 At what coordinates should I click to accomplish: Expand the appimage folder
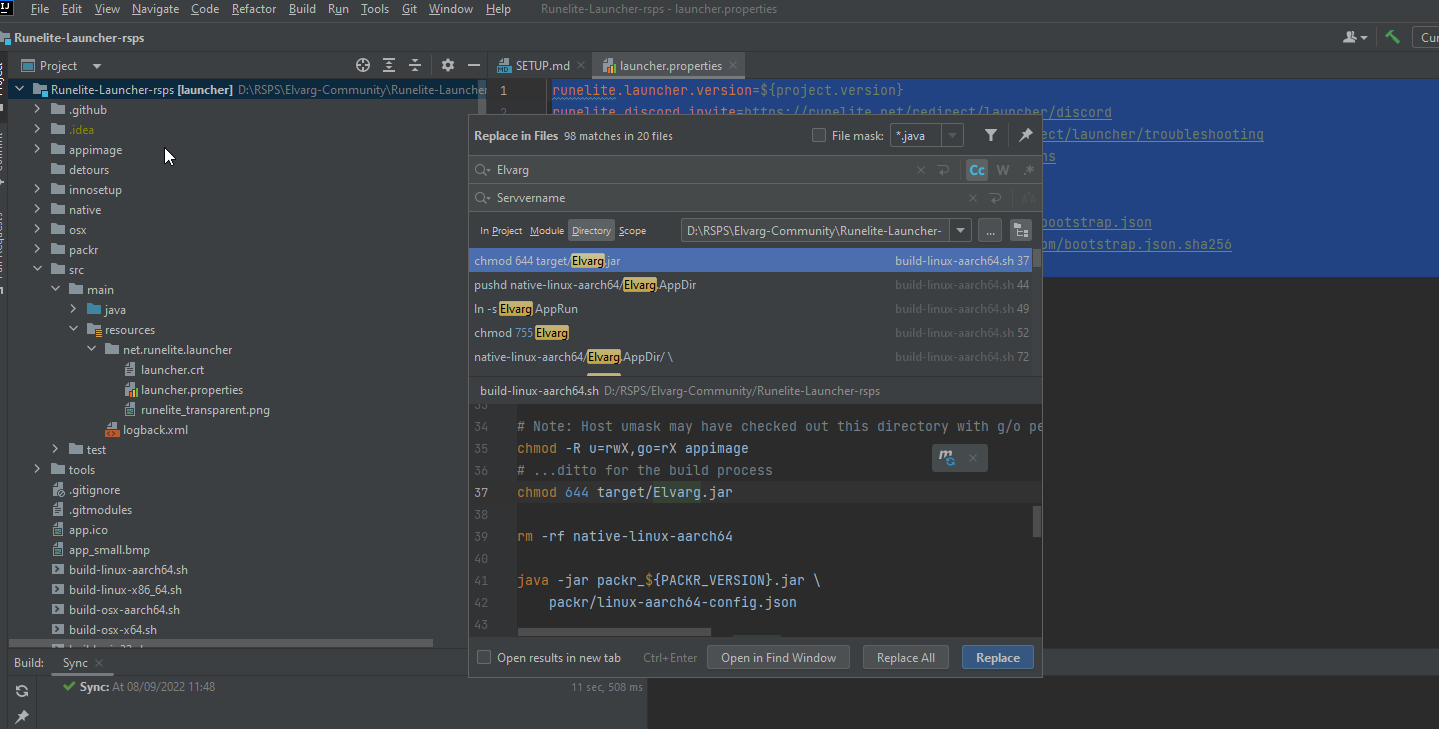[x=37, y=149]
